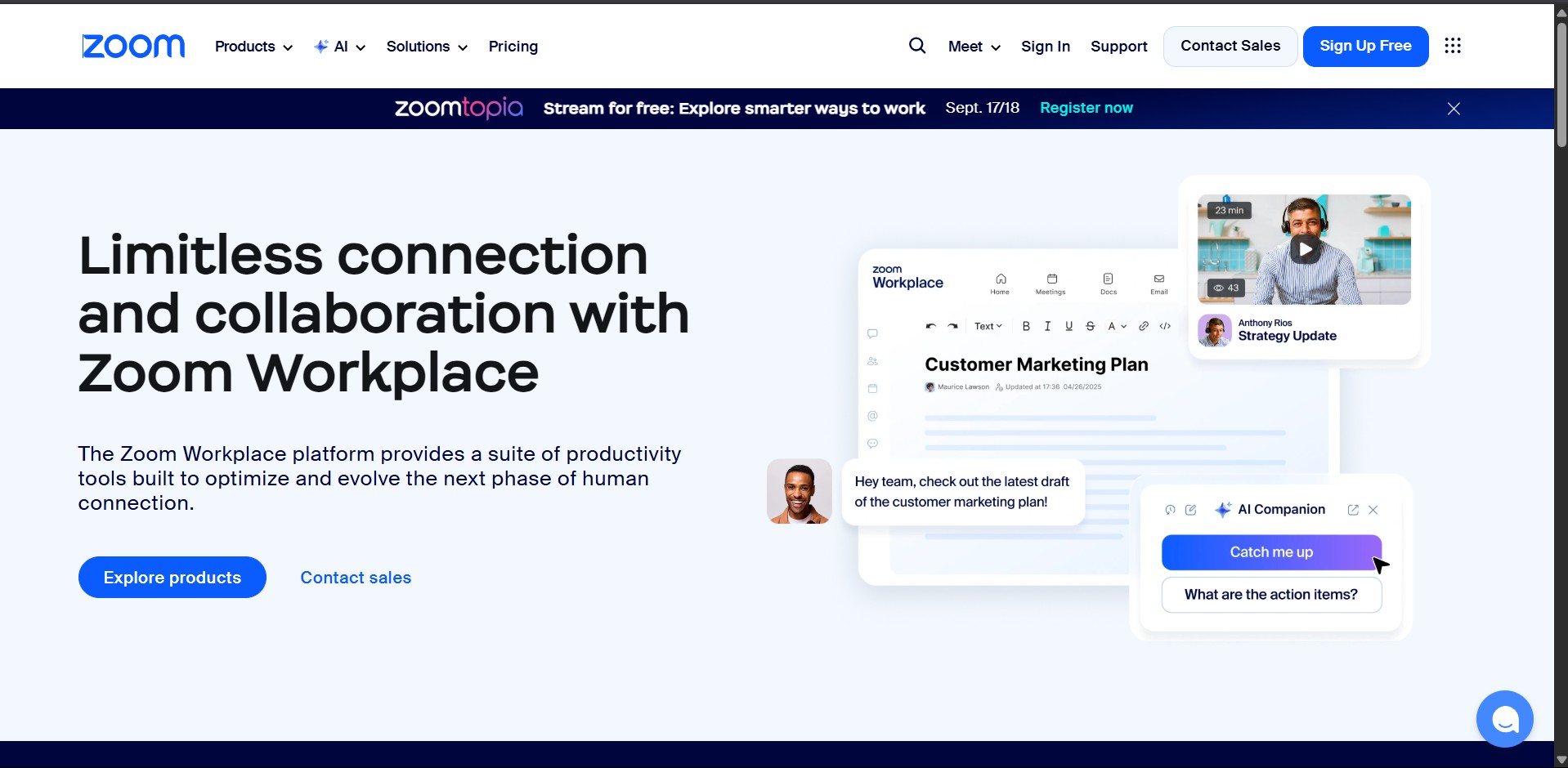Expand the Solutions dropdown menu

(427, 47)
